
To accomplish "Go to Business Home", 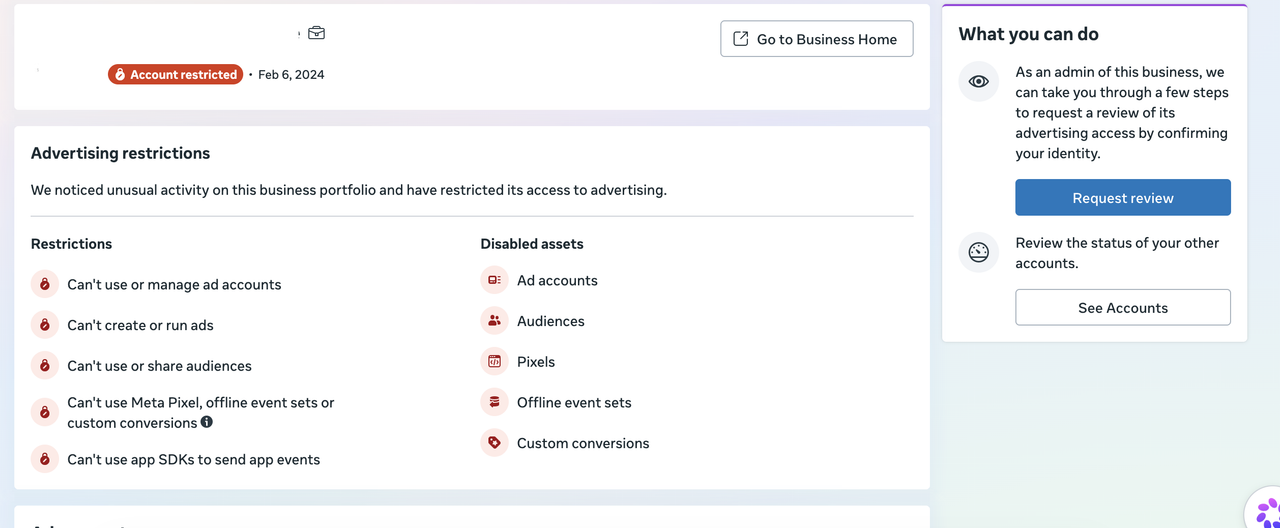I will click(817, 39).
